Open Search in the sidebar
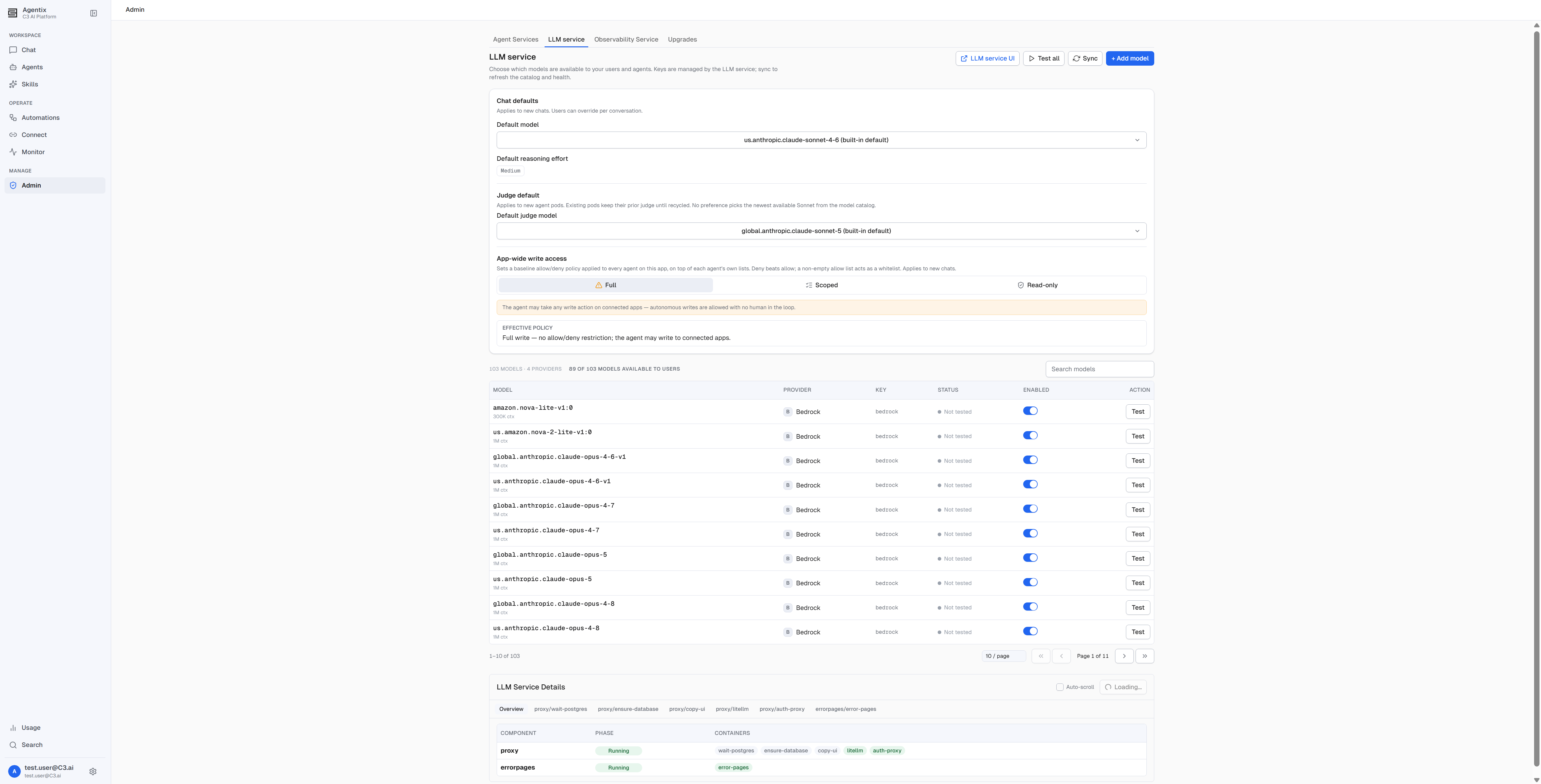 coord(55,745)
